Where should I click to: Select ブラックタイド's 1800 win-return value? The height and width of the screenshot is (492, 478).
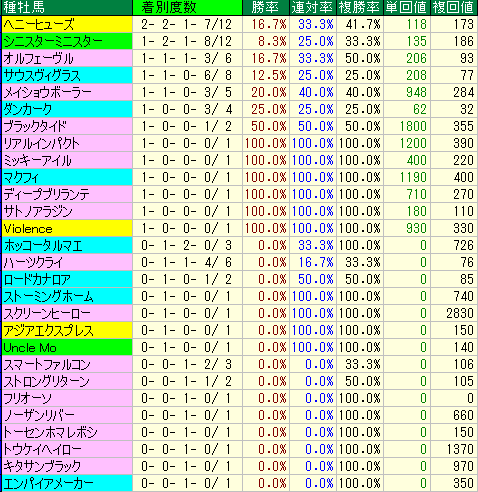click(413, 126)
